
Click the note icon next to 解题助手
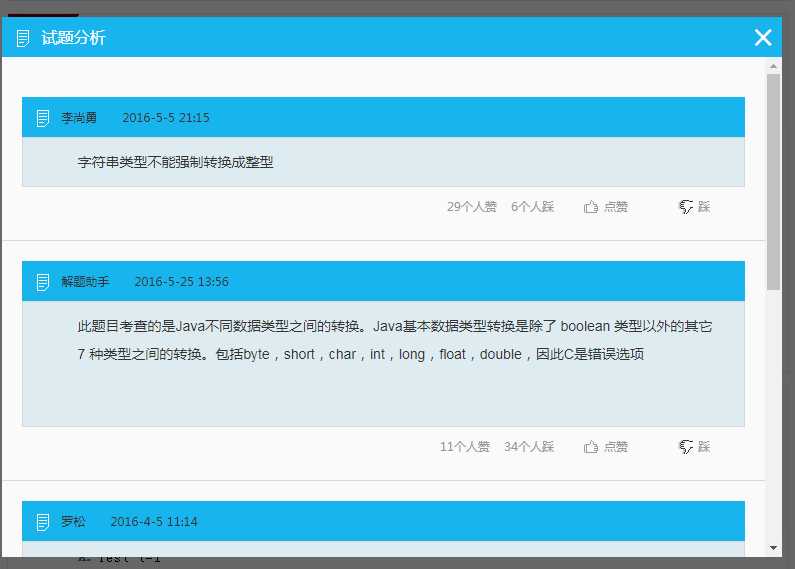tap(43, 282)
